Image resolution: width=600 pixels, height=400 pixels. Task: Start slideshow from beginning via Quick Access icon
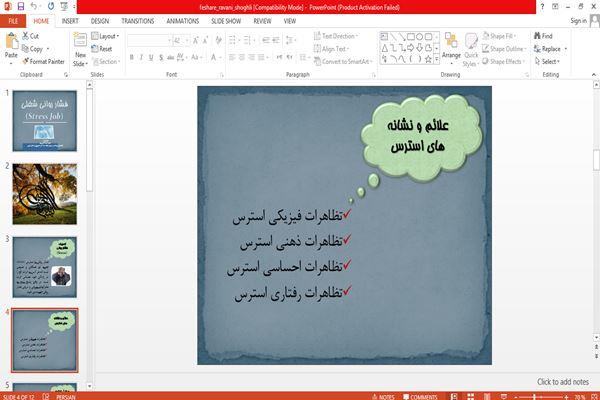pos(64,7)
